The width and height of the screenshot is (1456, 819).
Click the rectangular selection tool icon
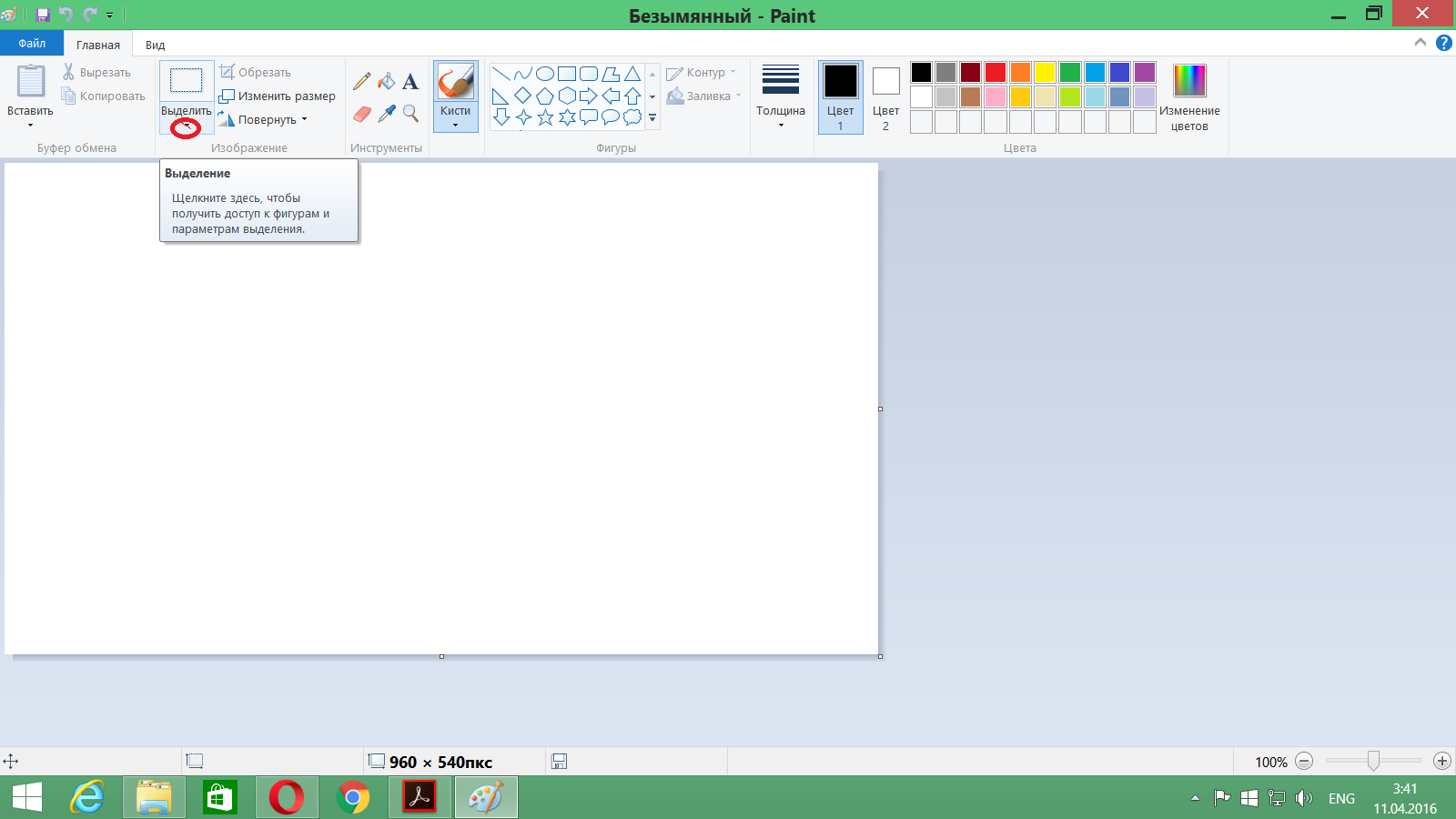click(187, 81)
